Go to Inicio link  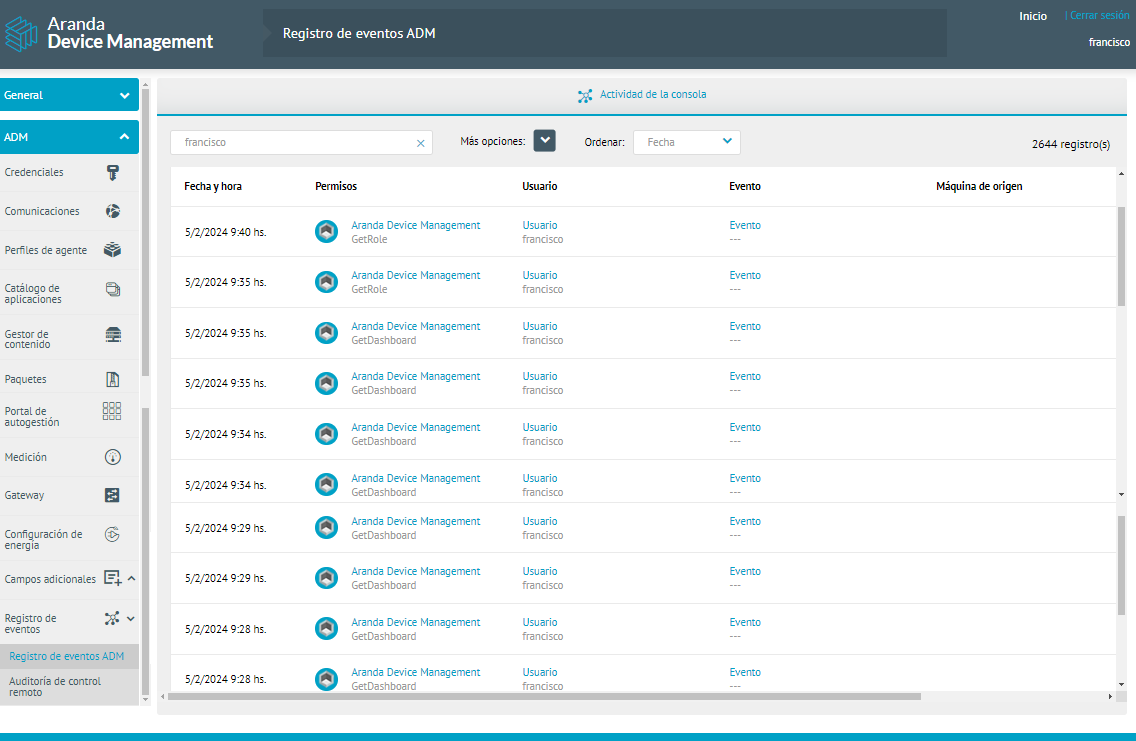1032,16
